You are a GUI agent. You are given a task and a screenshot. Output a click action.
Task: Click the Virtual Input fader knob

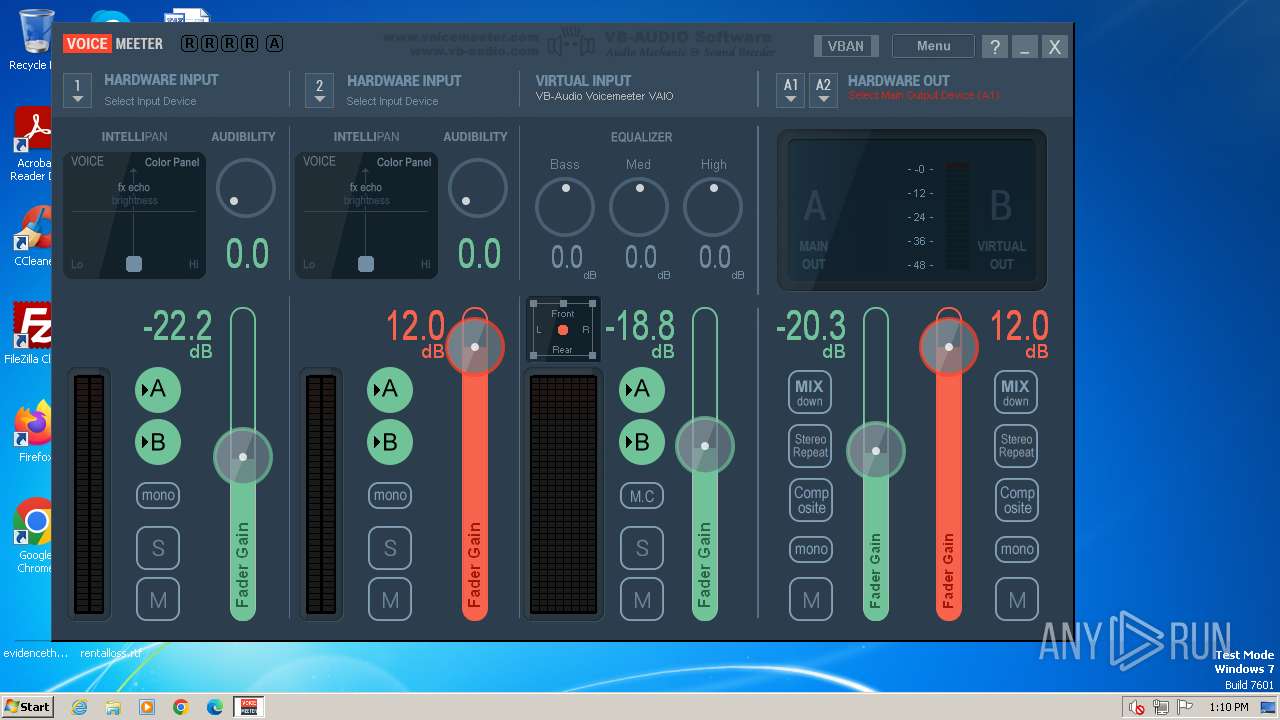tap(705, 446)
